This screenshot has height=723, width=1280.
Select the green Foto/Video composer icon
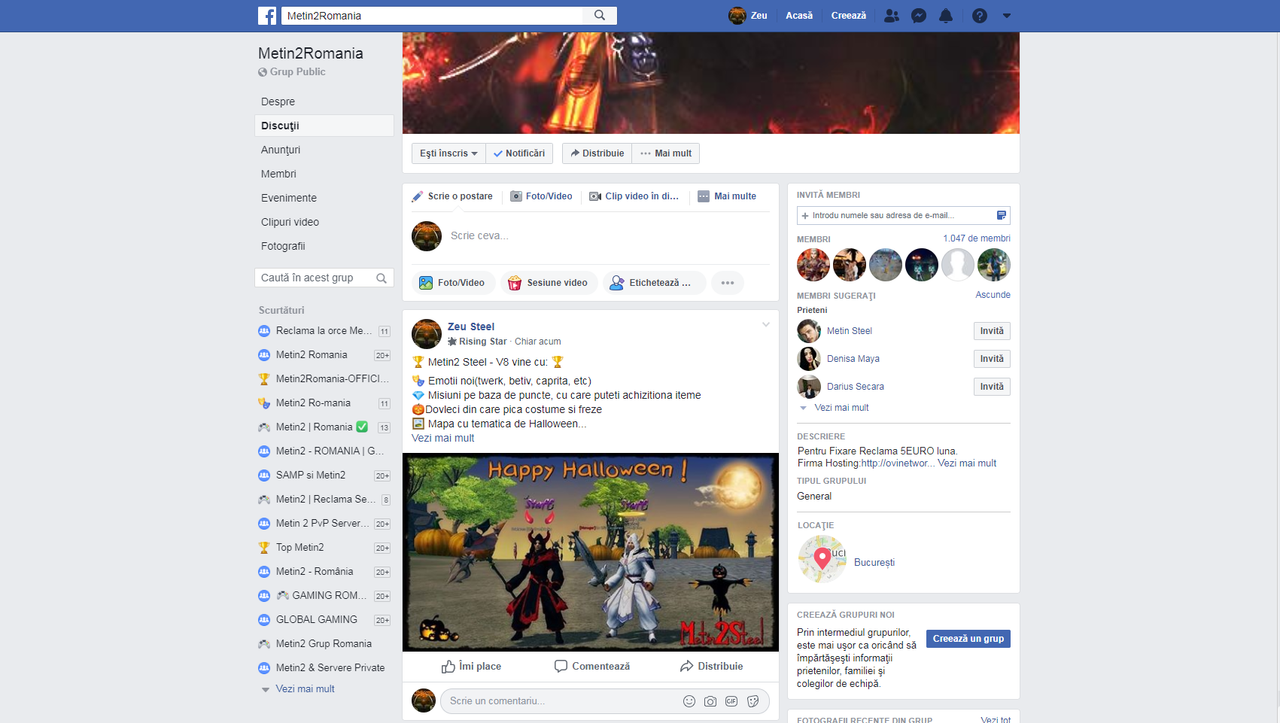click(453, 282)
